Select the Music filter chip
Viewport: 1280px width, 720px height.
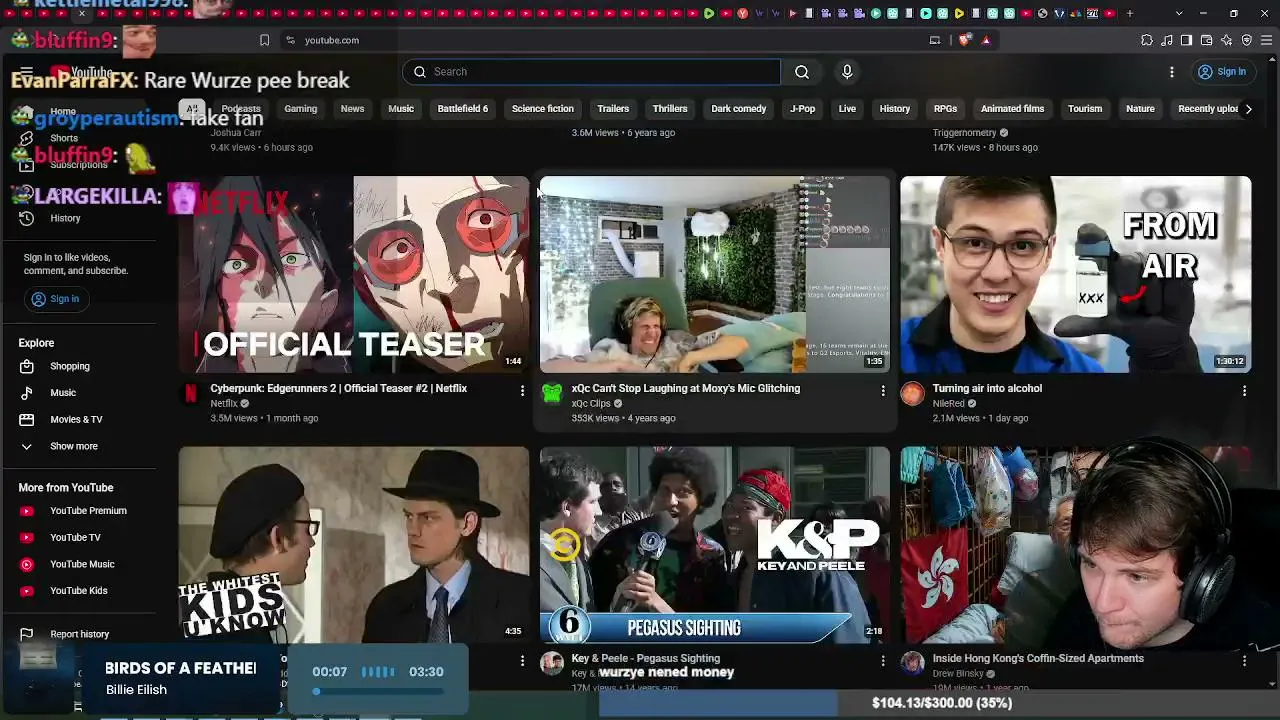(401, 109)
